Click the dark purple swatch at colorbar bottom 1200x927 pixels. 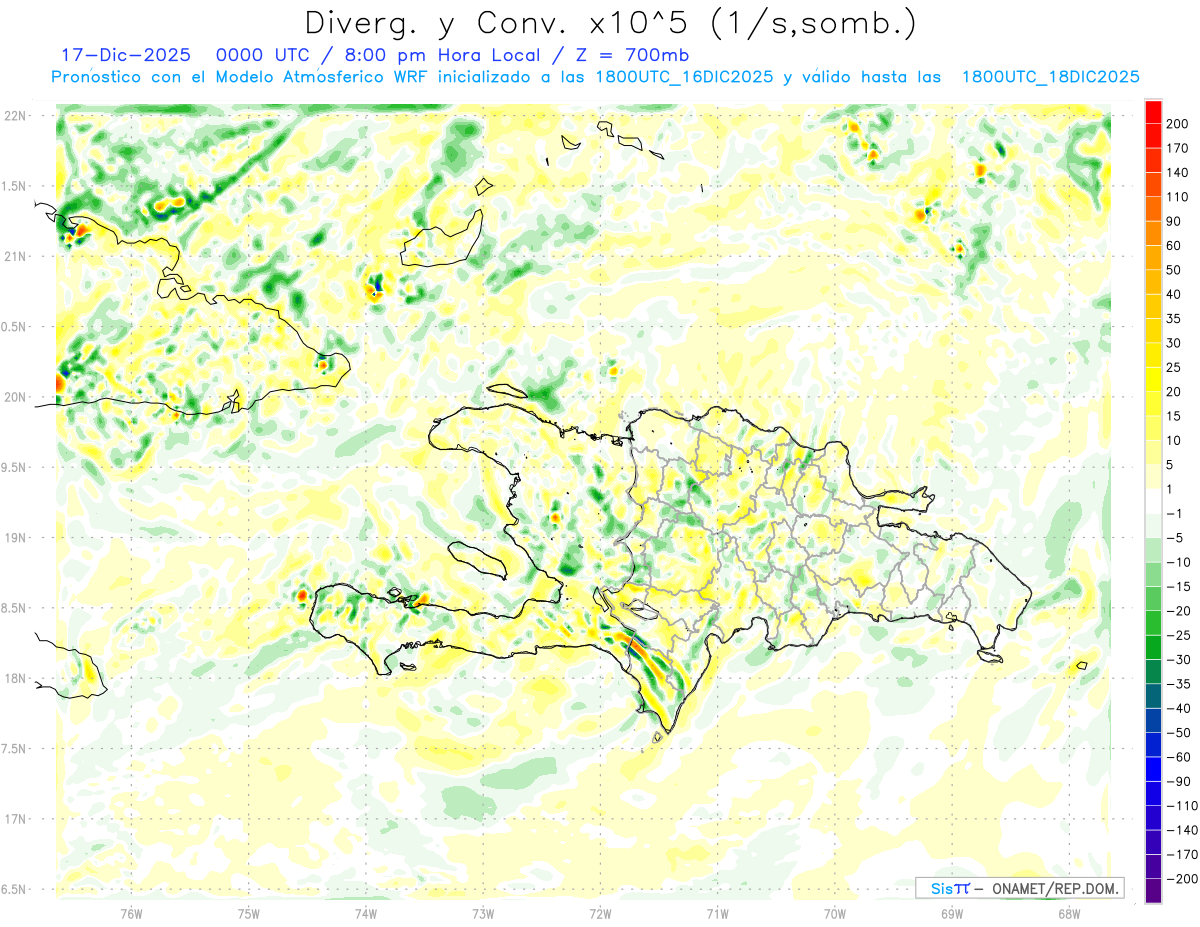point(1154,891)
